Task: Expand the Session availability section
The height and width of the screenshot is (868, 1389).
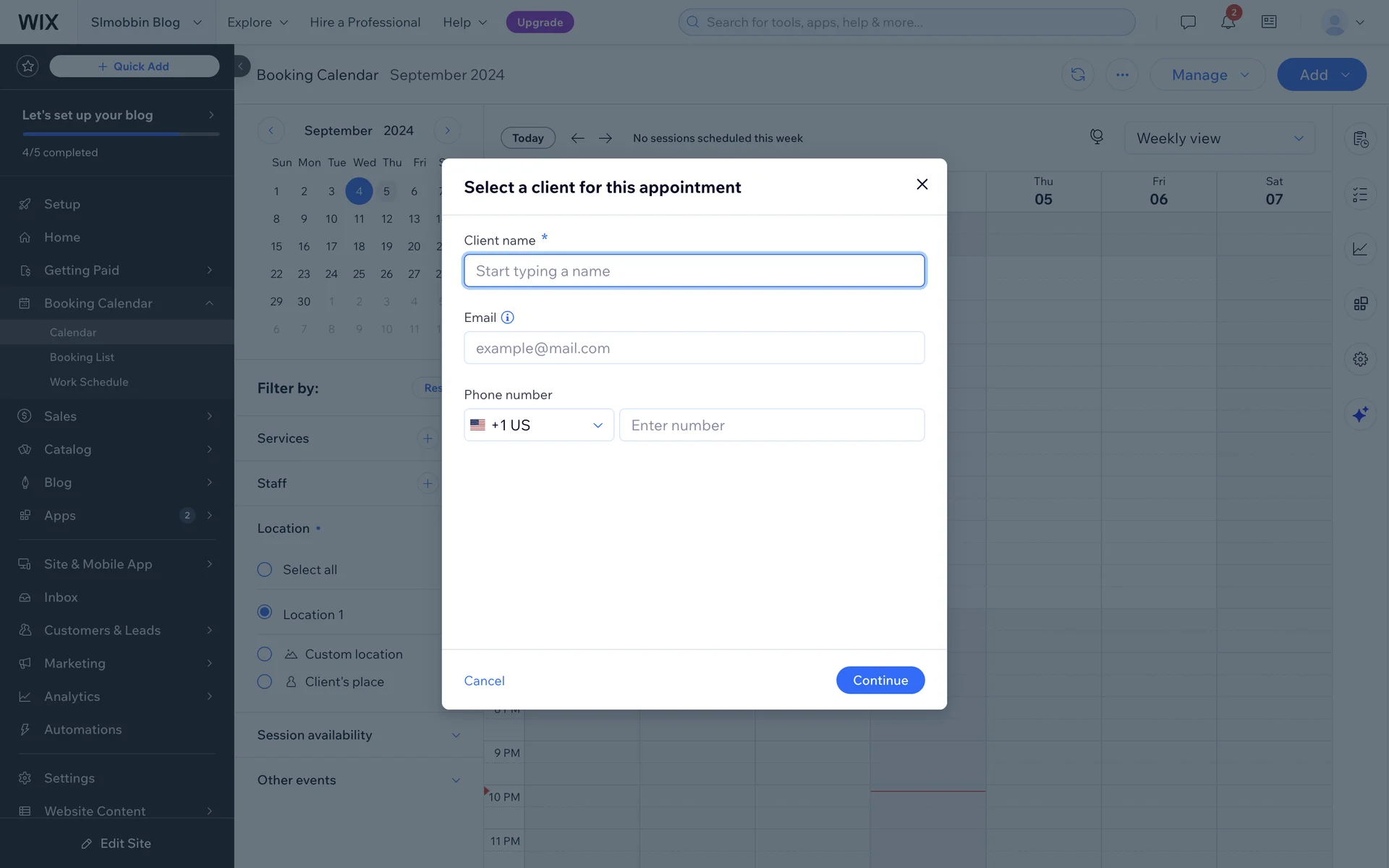Action: click(359, 735)
